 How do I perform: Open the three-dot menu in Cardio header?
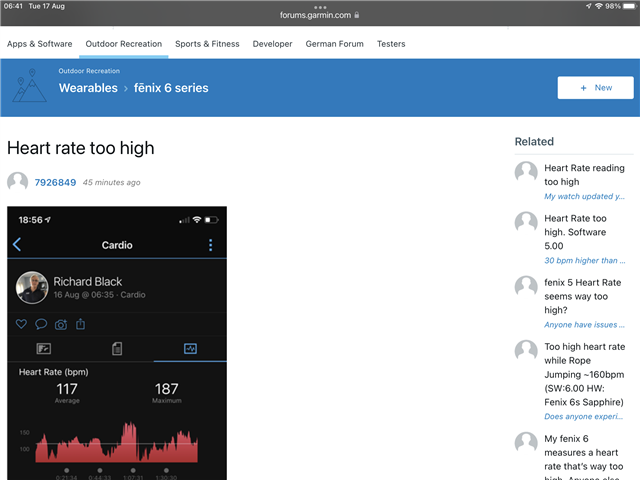click(x=211, y=245)
